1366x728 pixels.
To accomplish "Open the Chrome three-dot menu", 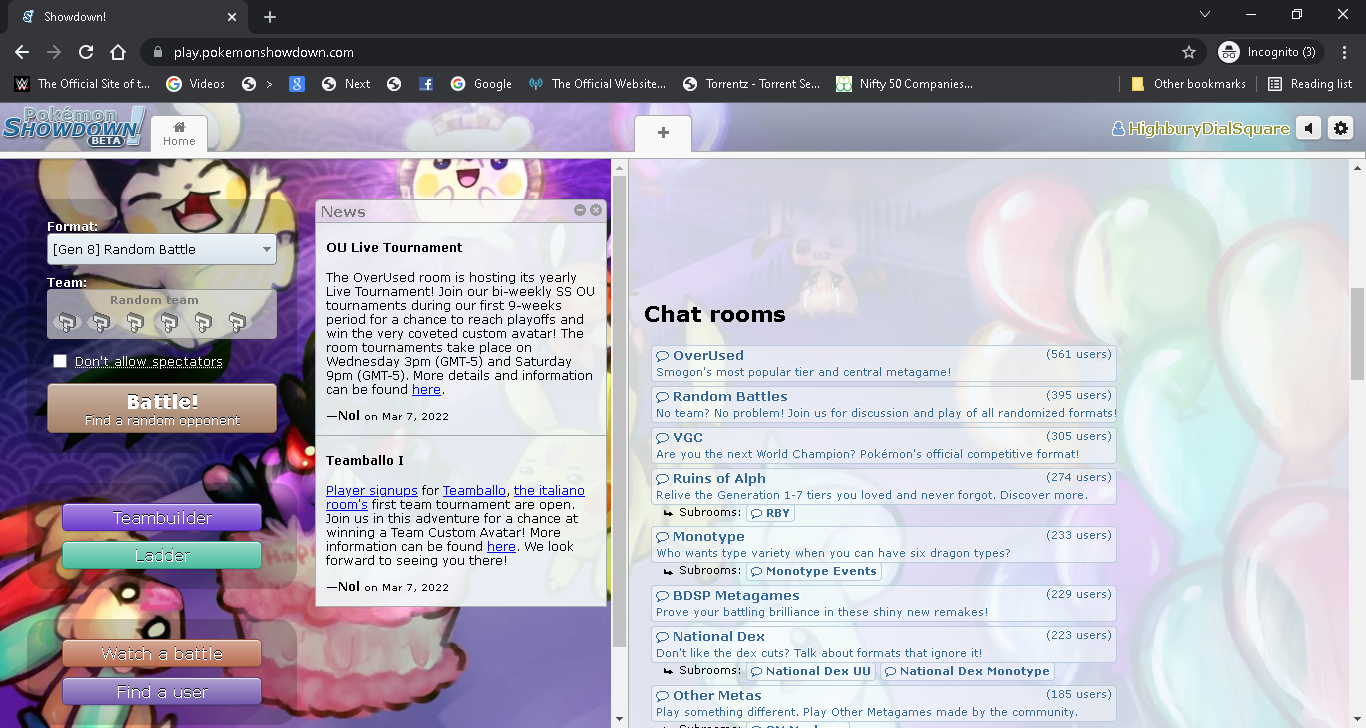I will (x=1344, y=52).
